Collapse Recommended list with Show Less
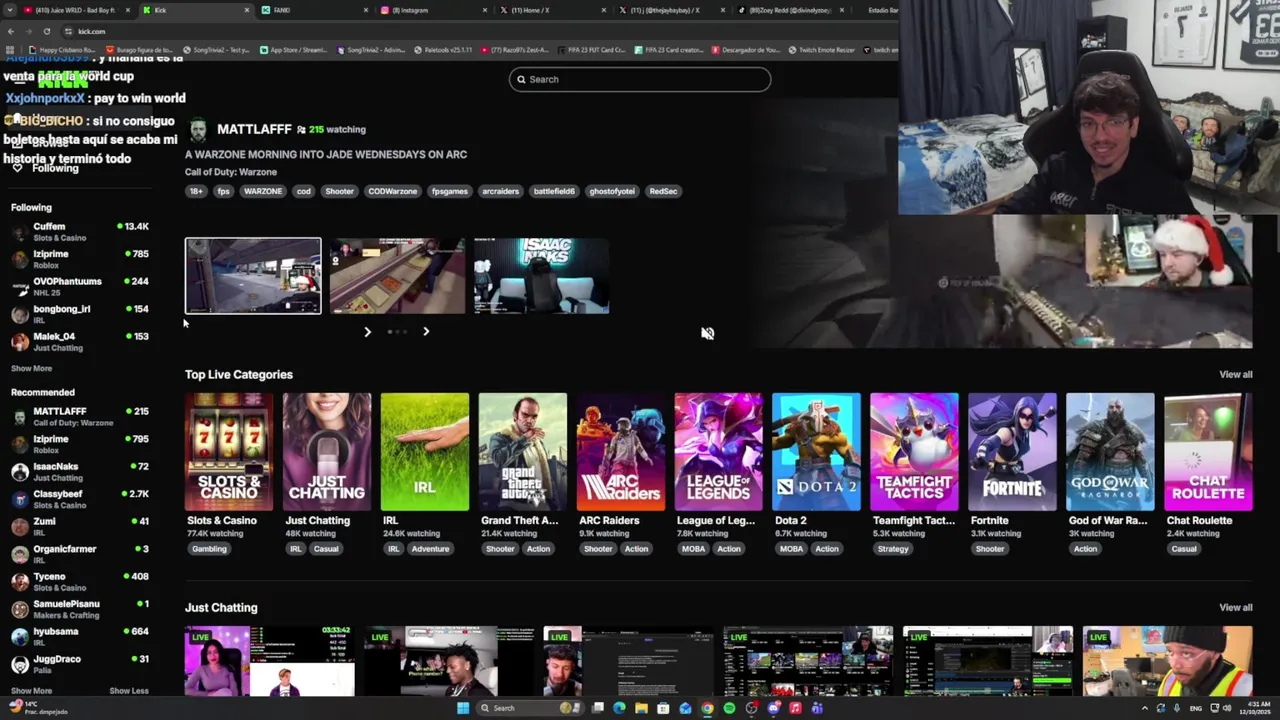Screen dimensions: 1280x720 coord(129,691)
